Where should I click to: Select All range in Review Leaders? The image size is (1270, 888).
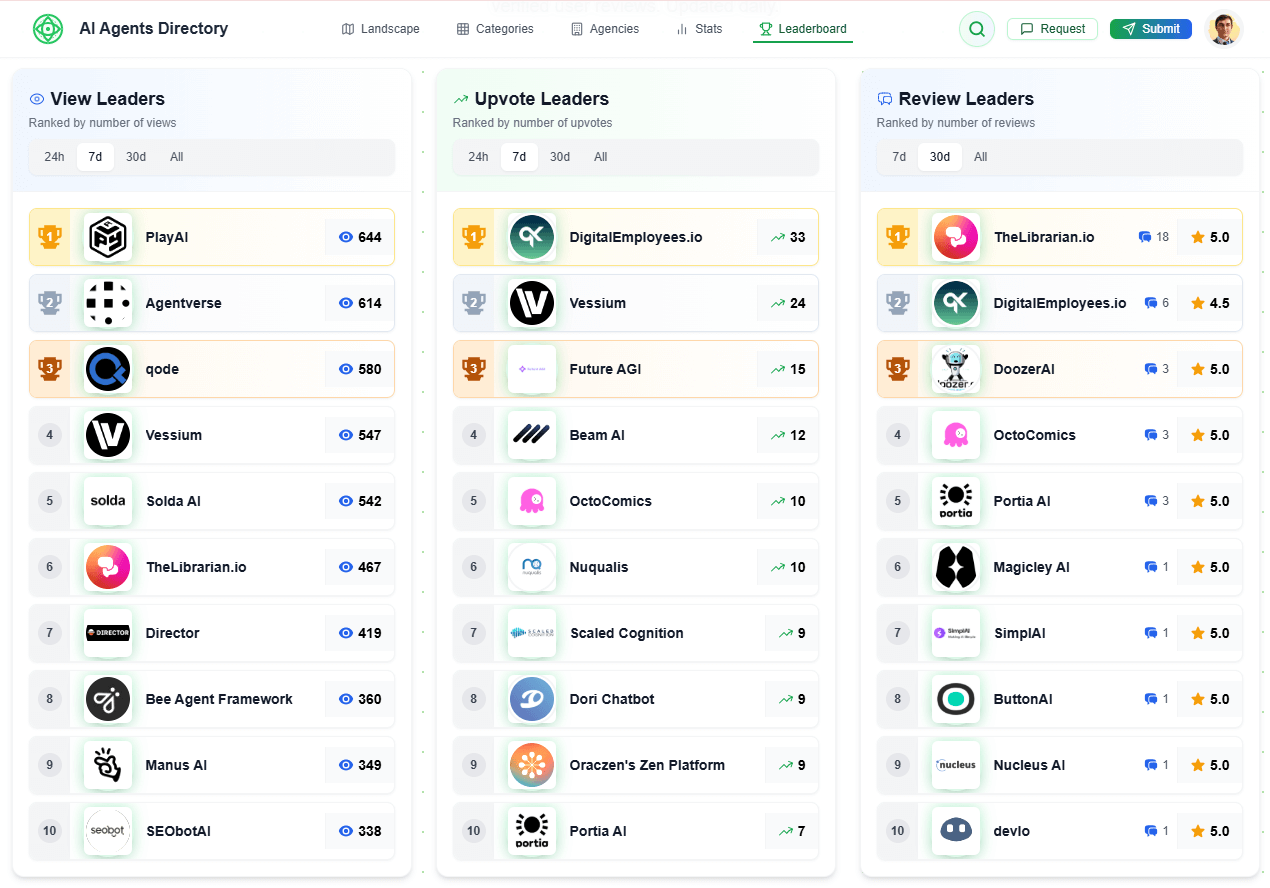(x=980, y=157)
